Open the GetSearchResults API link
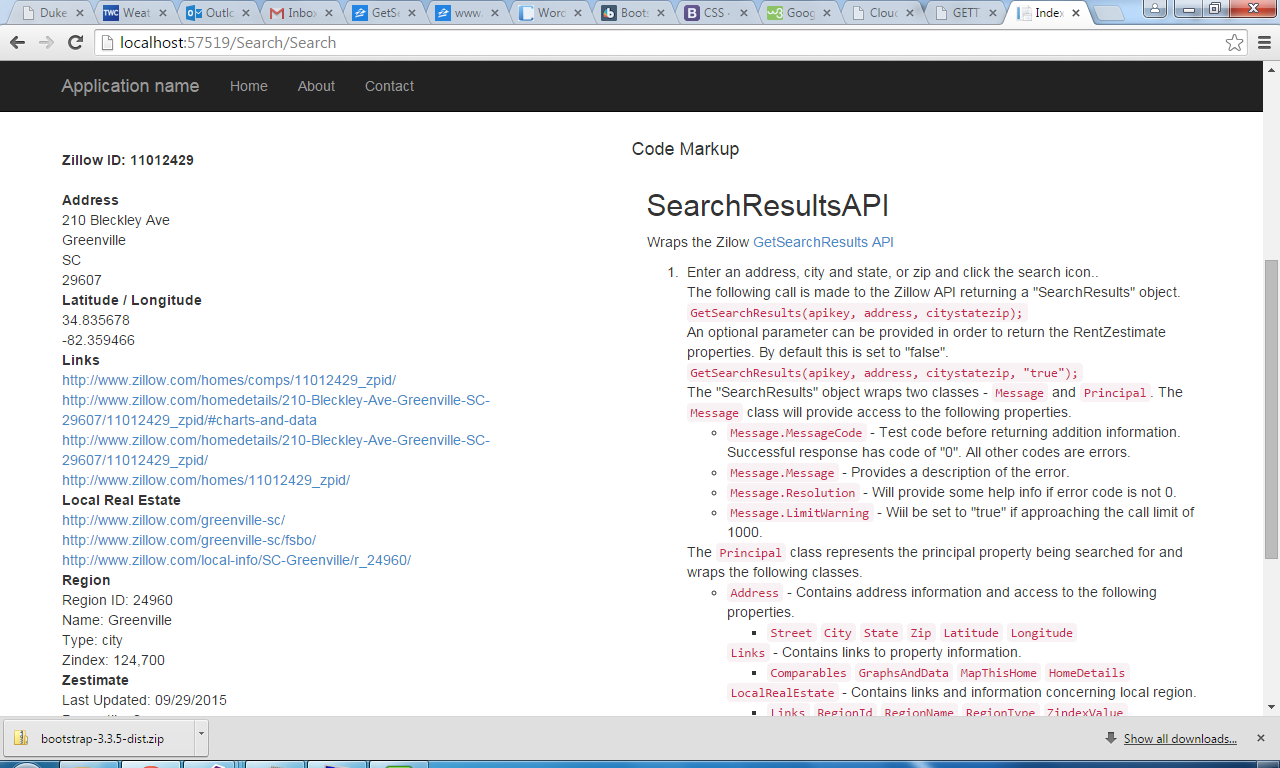The height and width of the screenshot is (768, 1280). pos(823,242)
